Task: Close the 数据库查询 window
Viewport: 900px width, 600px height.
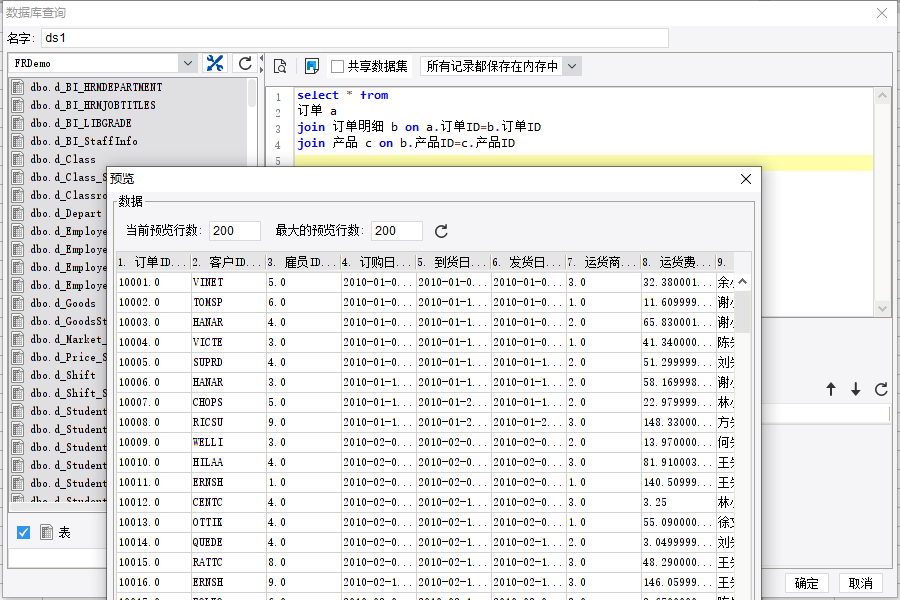Action: click(882, 13)
